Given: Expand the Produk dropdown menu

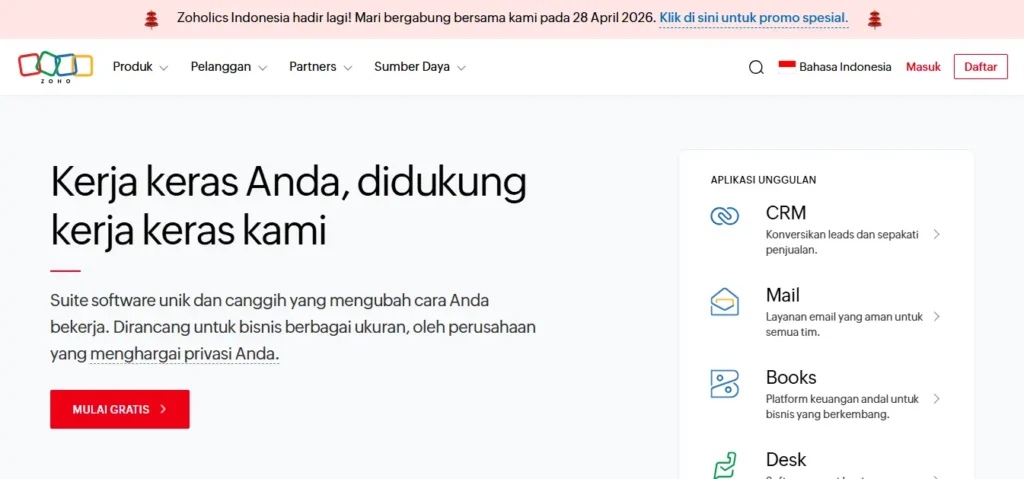Looking at the screenshot, I should click(x=140, y=67).
